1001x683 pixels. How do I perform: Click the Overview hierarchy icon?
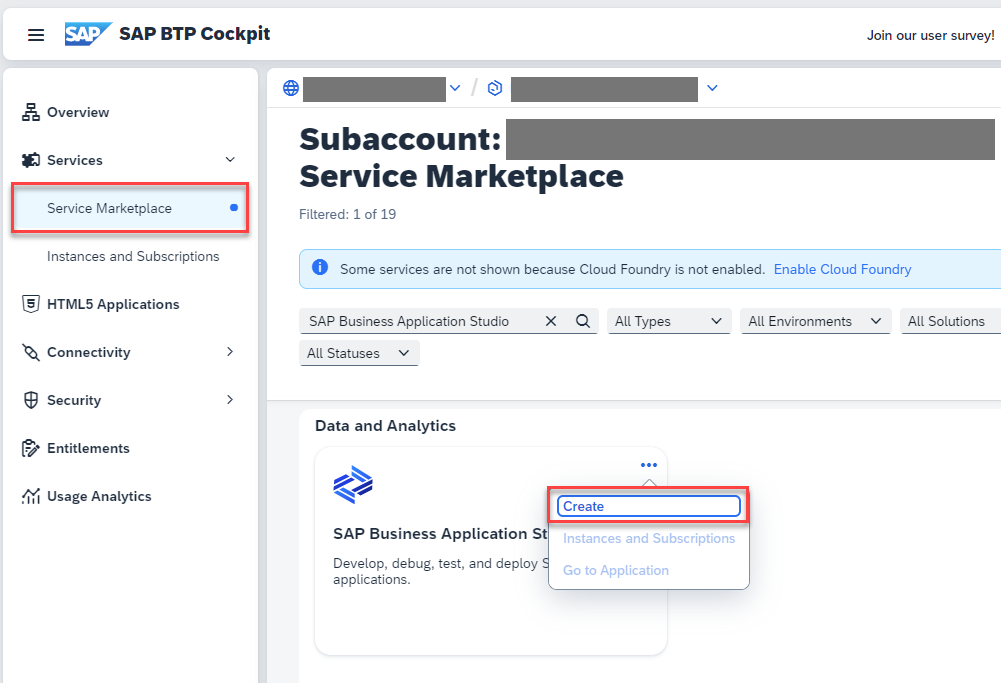(x=31, y=112)
